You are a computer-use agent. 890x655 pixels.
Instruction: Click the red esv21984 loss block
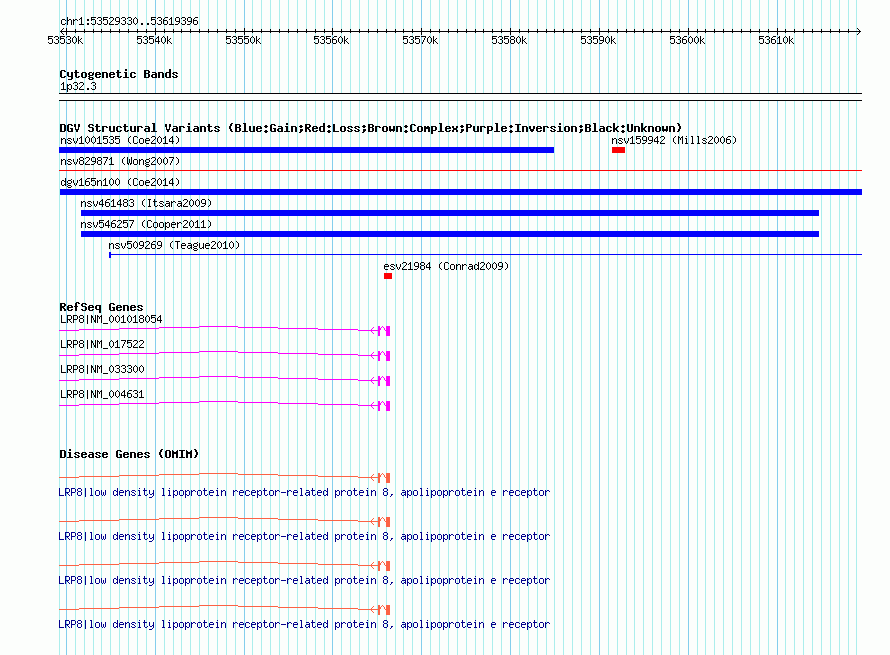(x=388, y=276)
